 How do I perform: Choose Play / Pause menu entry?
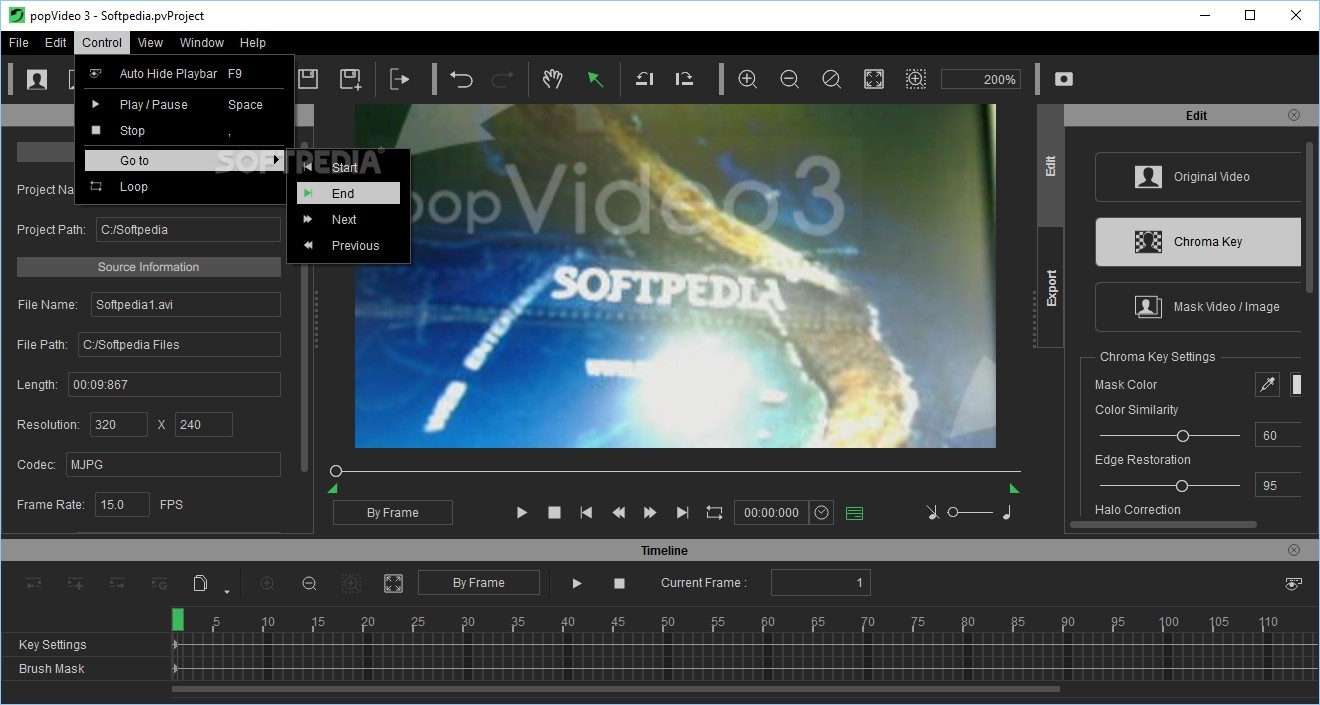(x=184, y=104)
